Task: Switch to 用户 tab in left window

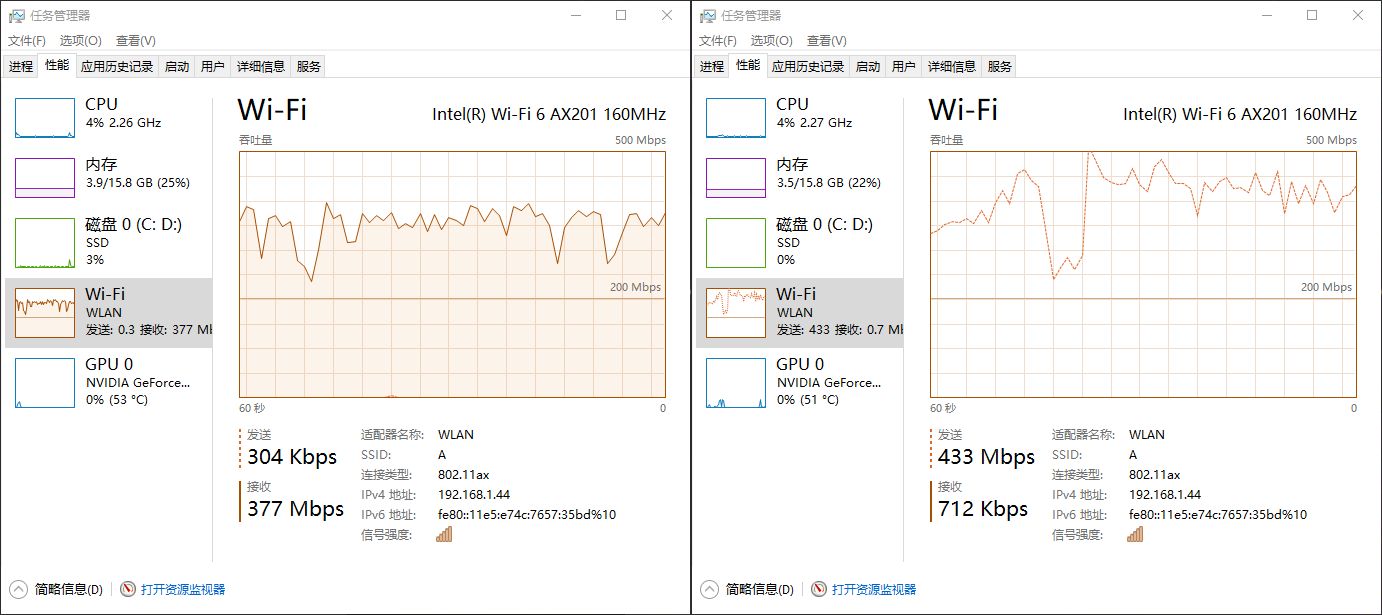Action: coord(213,67)
